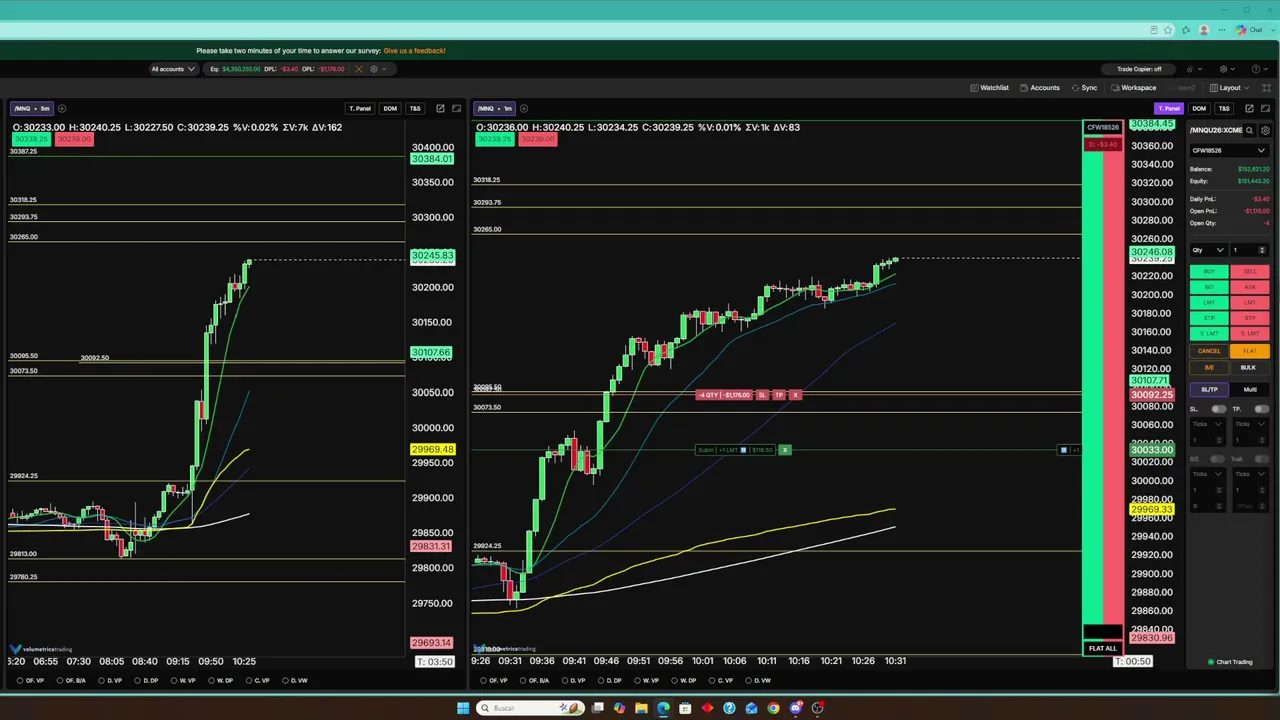Toggle the SL switch on
Image resolution: width=1280 pixels, height=720 pixels.
[x=1218, y=409]
